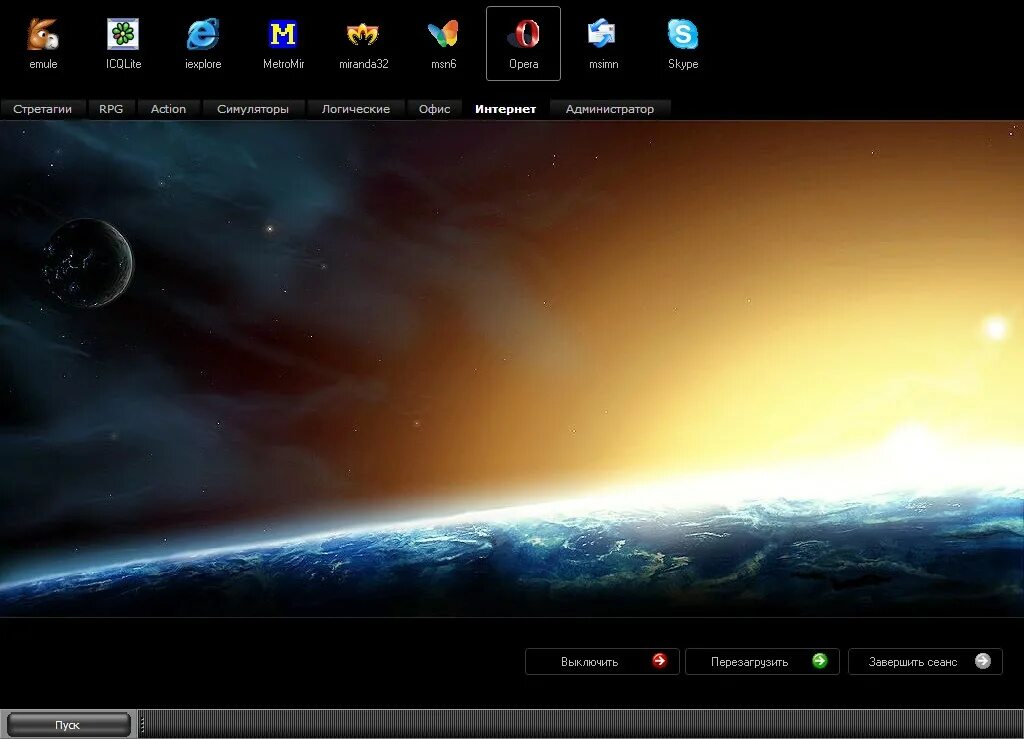Switch to the Стретагии tab
The height and width of the screenshot is (739, 1024).
point(42,109)
